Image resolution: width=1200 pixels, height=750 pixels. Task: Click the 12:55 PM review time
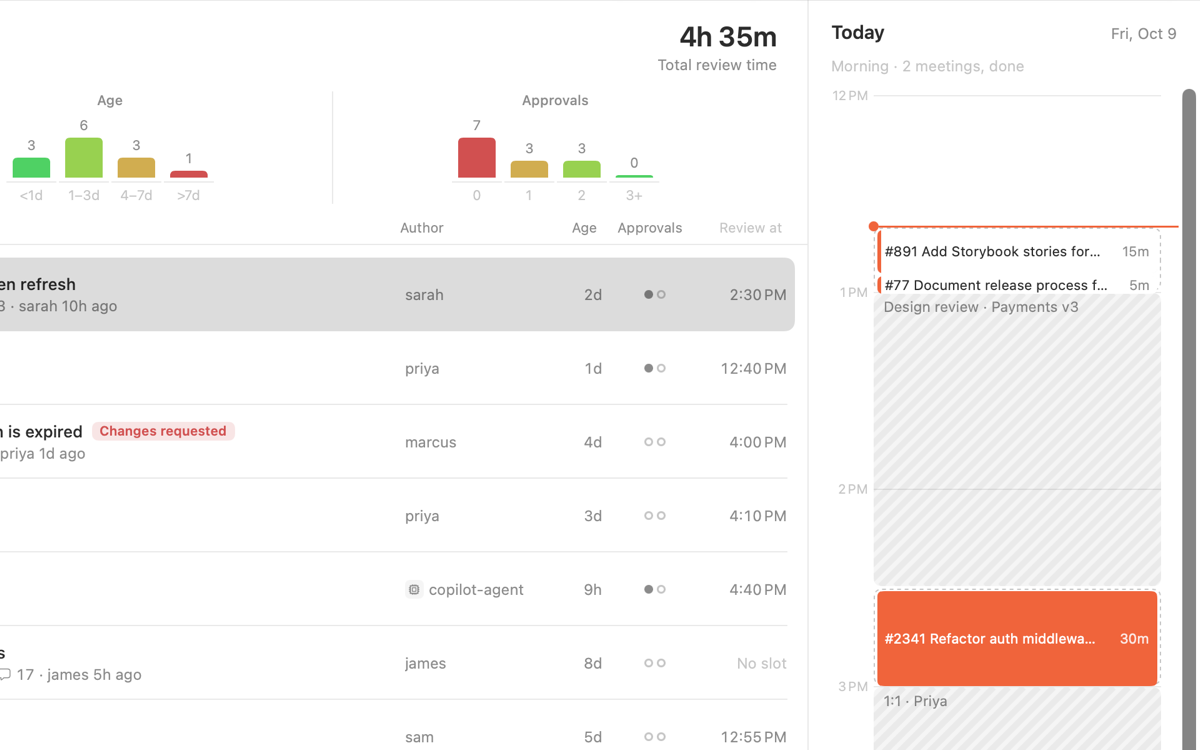pos(754,737)
